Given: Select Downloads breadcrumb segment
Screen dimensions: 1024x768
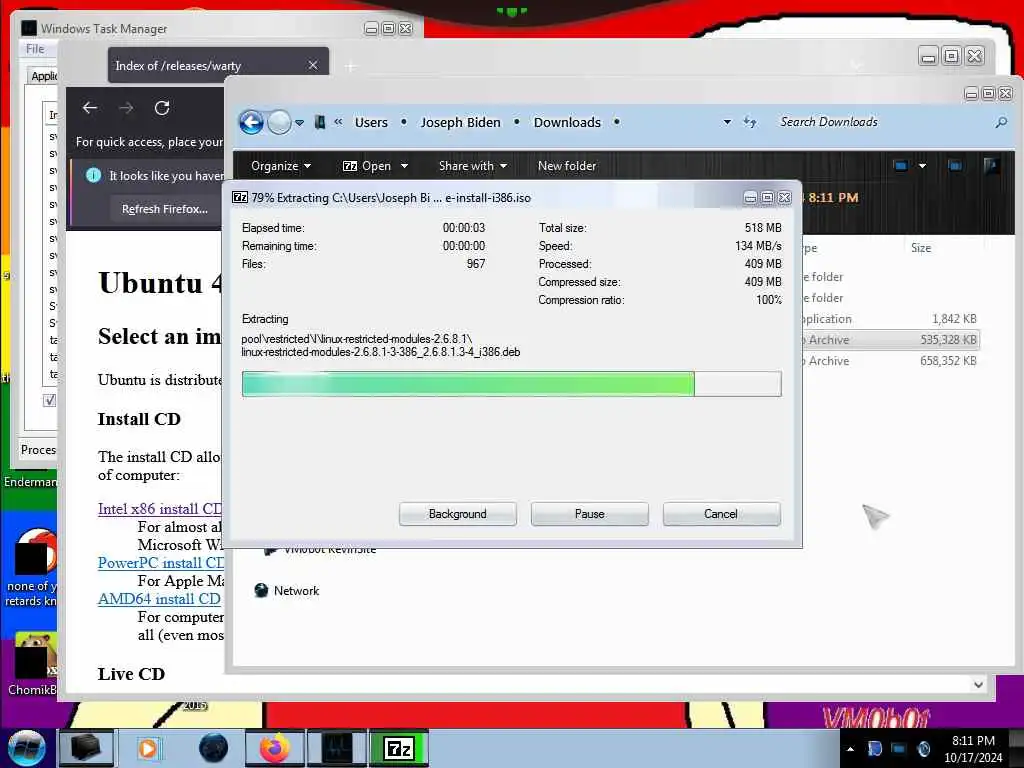Looking at the screenshot, I should tap(567, 122).
